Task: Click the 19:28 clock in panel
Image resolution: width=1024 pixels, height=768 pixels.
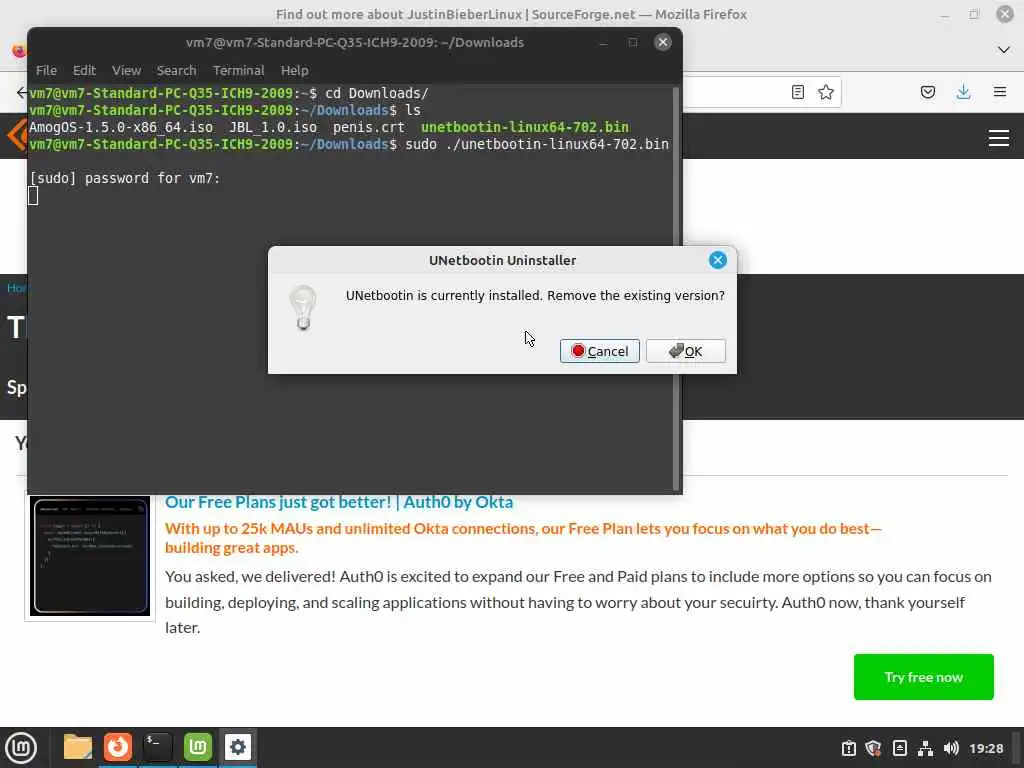Action: tap(986, 748)
